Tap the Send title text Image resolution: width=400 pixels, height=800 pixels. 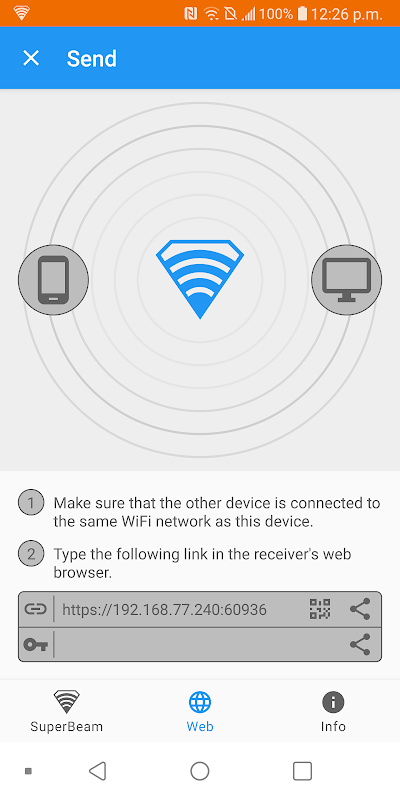coord(92,59)
